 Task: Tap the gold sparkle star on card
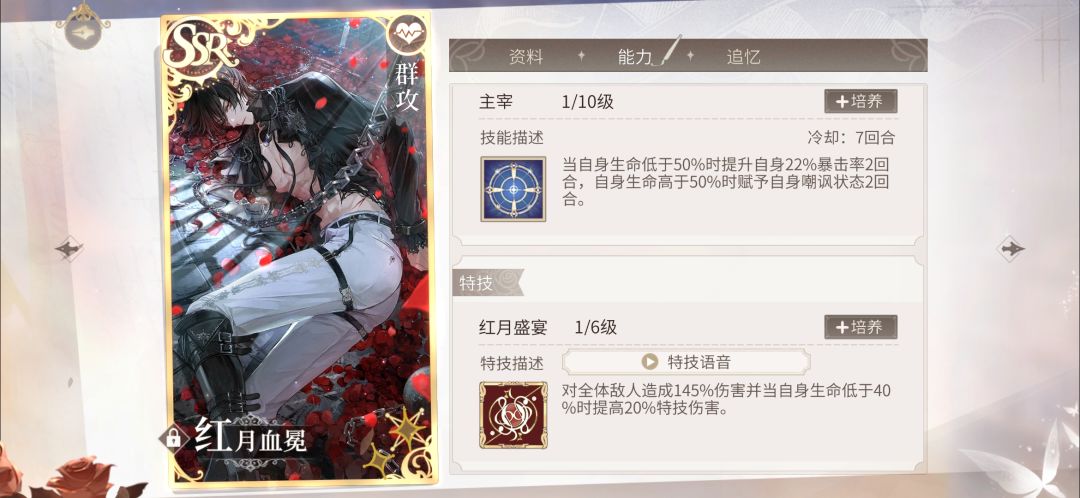pos(406,429)
